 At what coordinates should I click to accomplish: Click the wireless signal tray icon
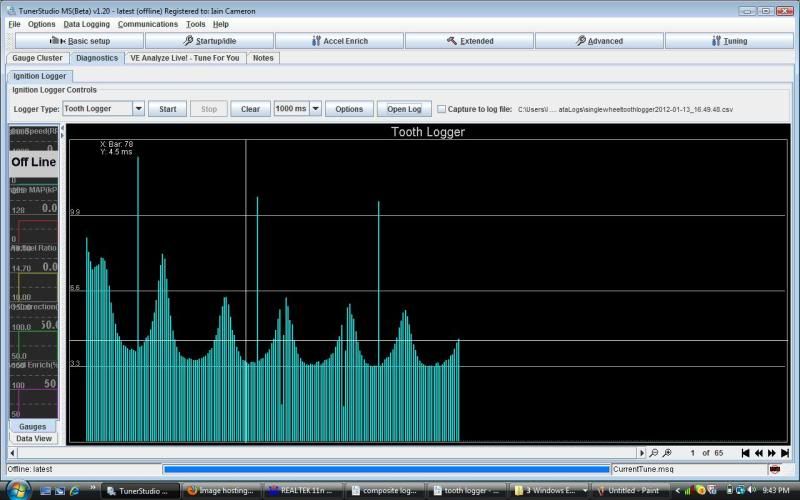coord(687,491)
